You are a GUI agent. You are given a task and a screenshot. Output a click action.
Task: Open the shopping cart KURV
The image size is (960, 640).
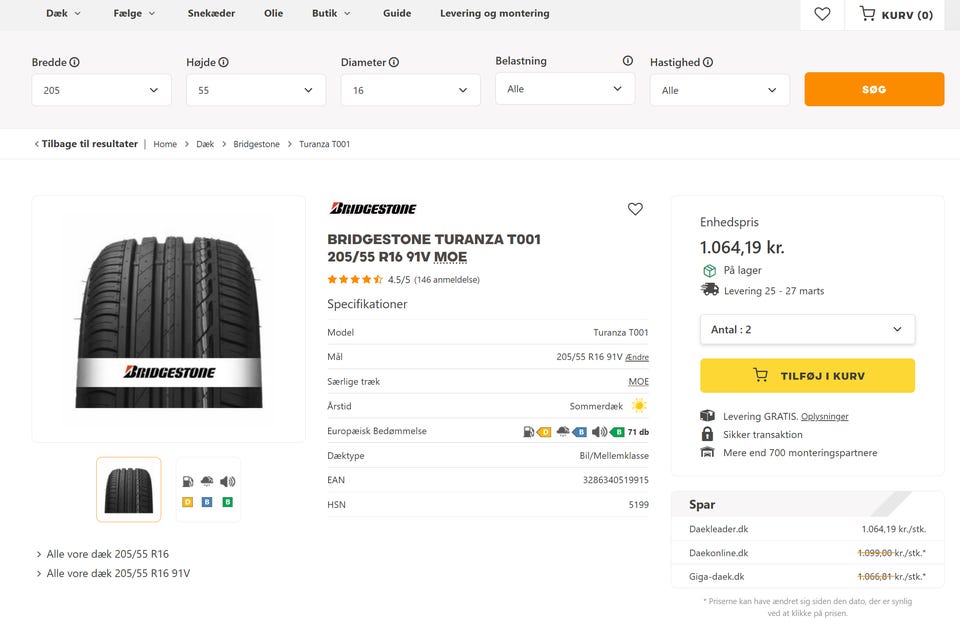point(896,14)
